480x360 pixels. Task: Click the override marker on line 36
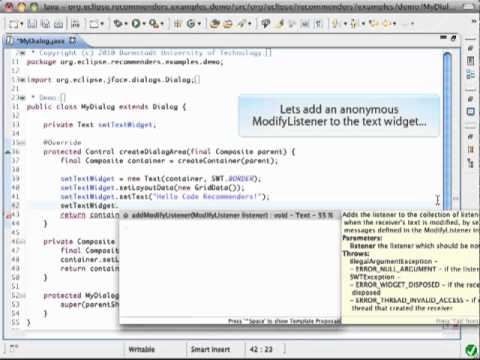(x=8, y=152)
